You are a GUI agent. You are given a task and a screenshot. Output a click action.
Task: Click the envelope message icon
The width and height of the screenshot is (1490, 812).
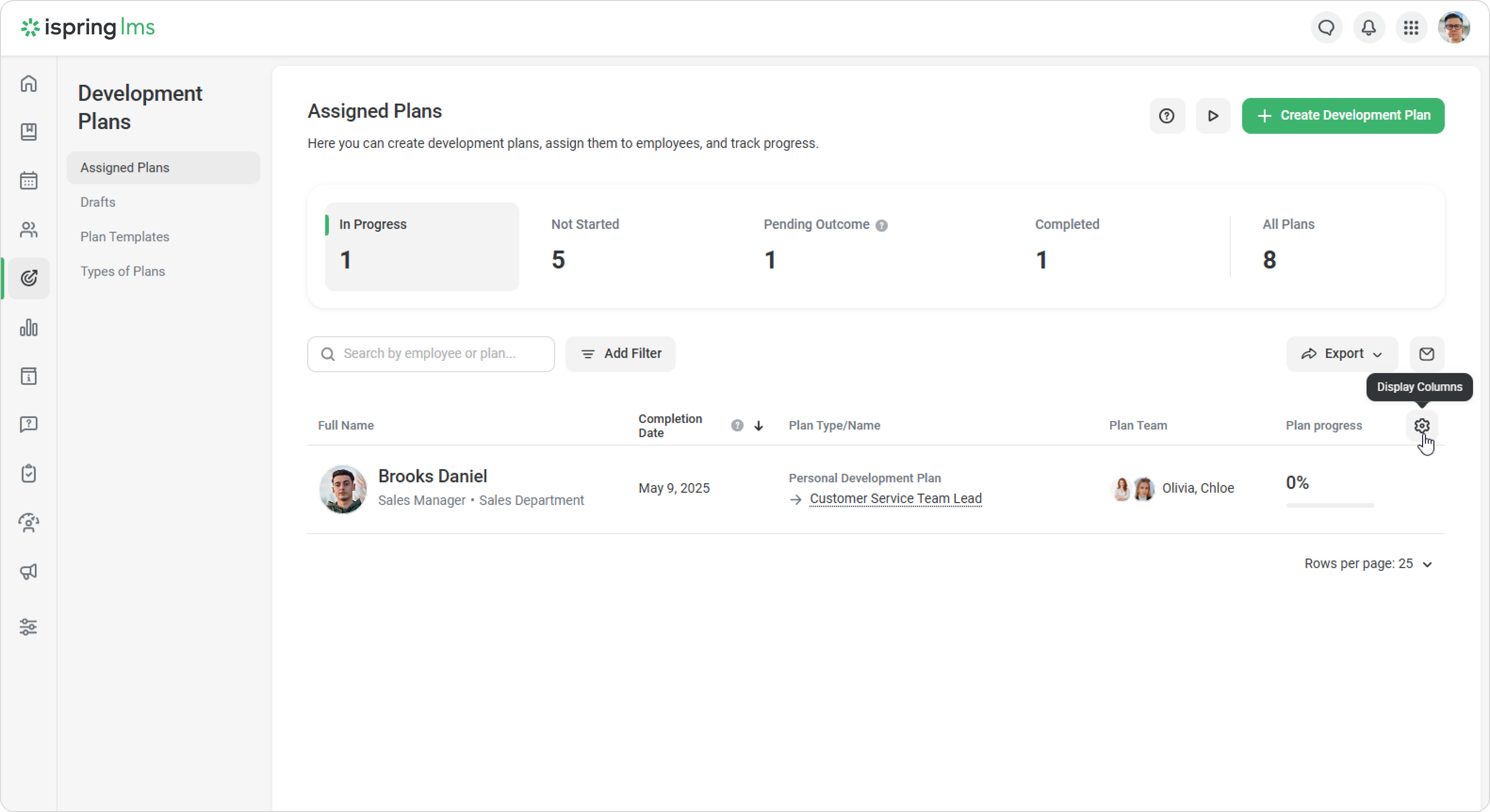pyautogui.click(x=1426, y=354)
